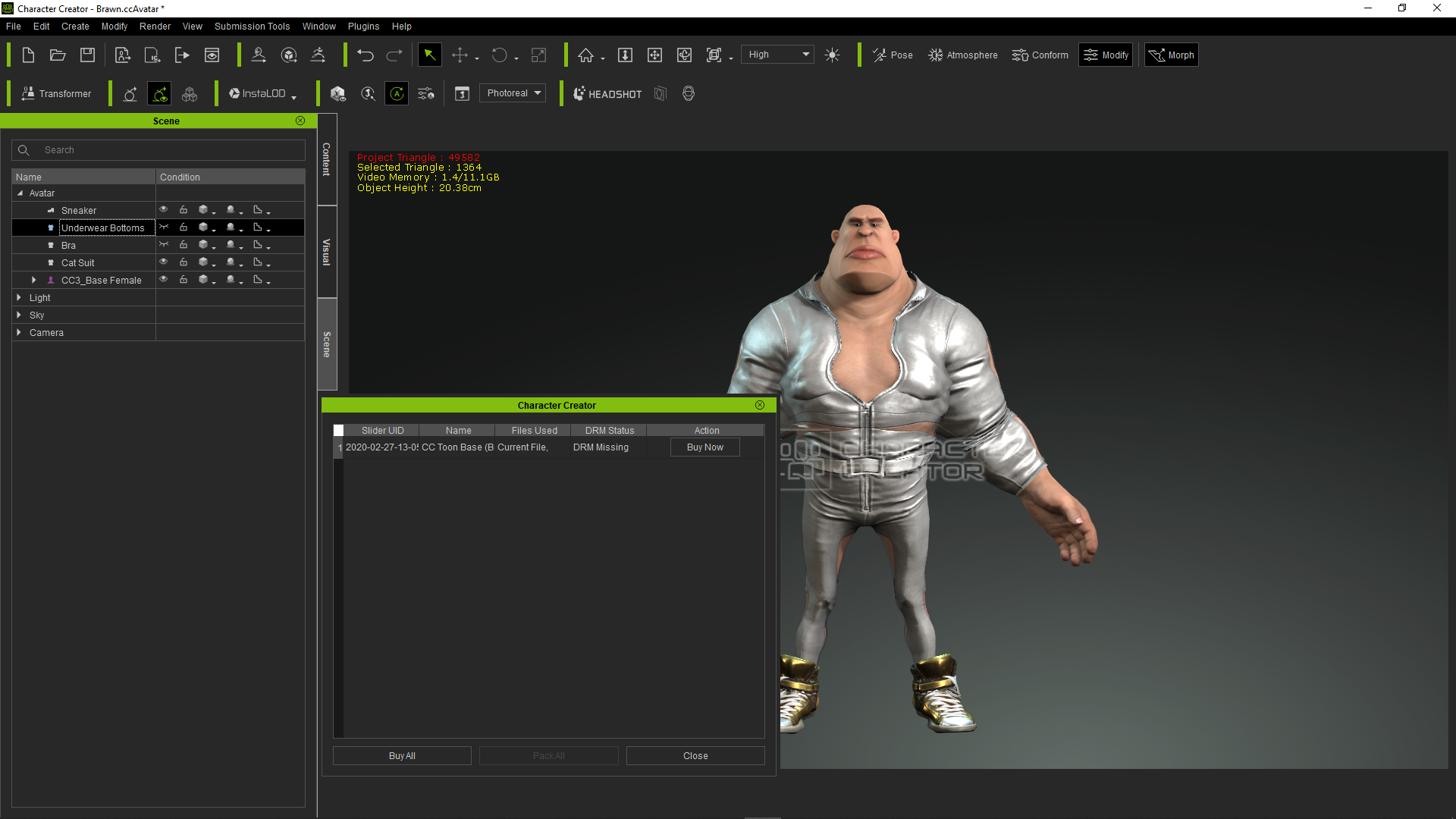Click the green circled A icon
This screenshot has height=819, width=1456.
click(x=397, y=94)
